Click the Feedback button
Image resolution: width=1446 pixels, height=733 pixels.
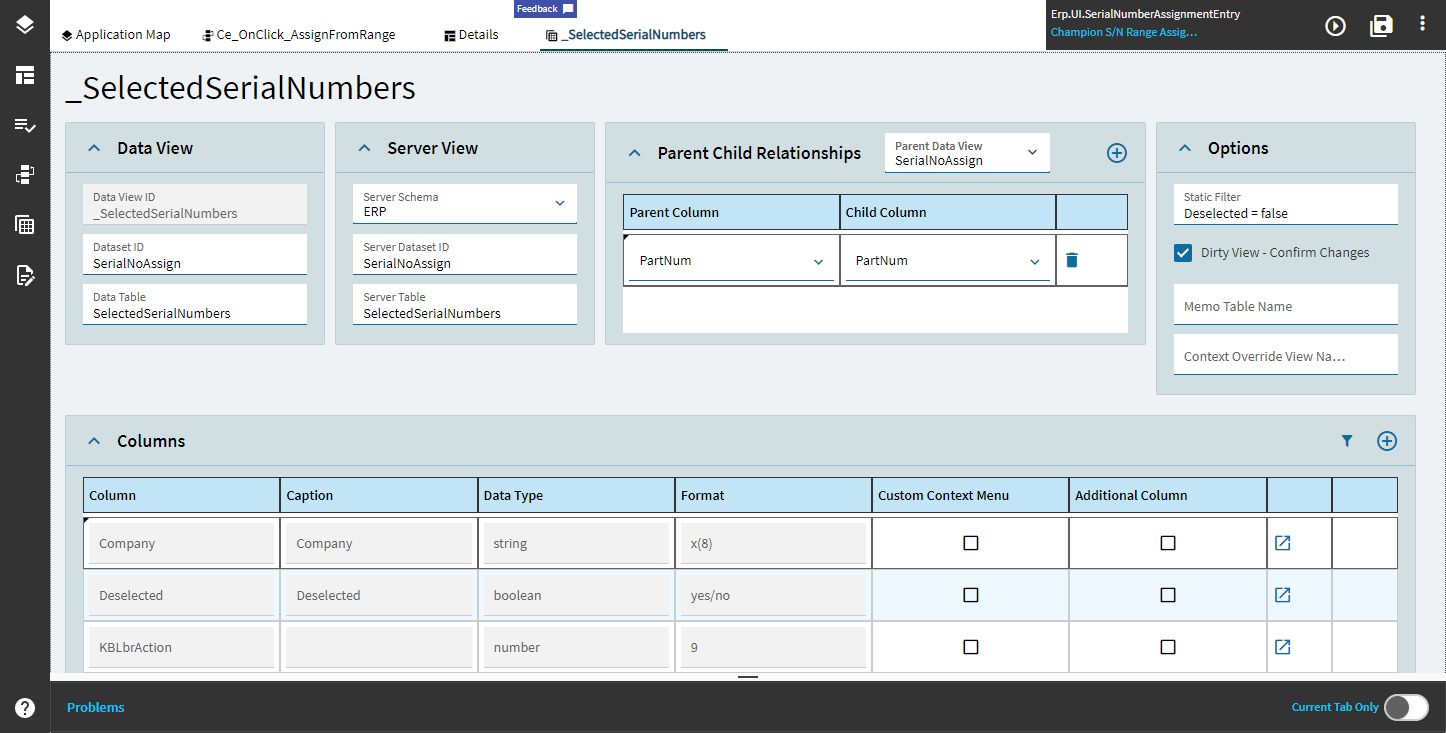(x=545, y=9)
